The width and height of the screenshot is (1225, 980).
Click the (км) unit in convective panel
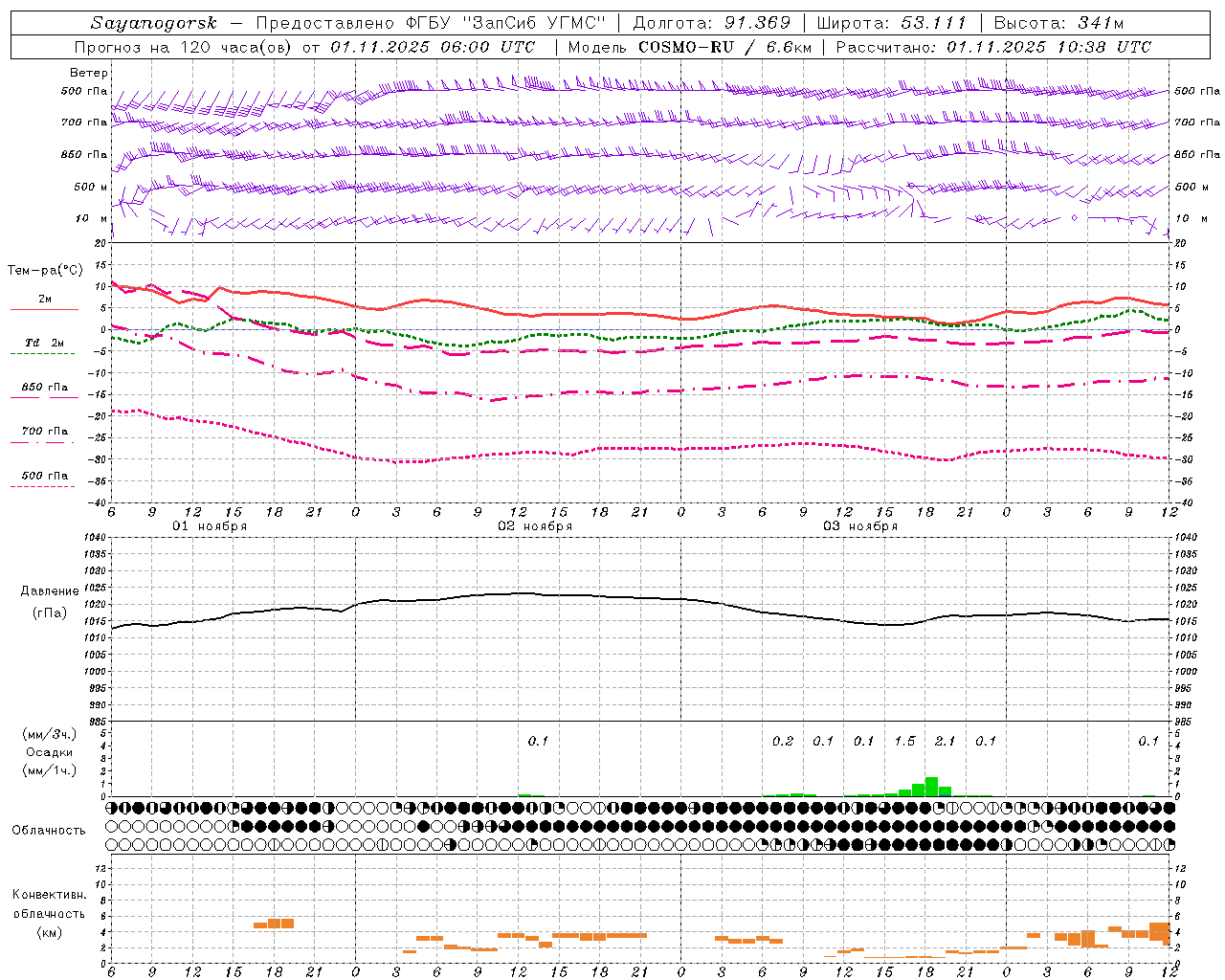[x=49, y=932]
